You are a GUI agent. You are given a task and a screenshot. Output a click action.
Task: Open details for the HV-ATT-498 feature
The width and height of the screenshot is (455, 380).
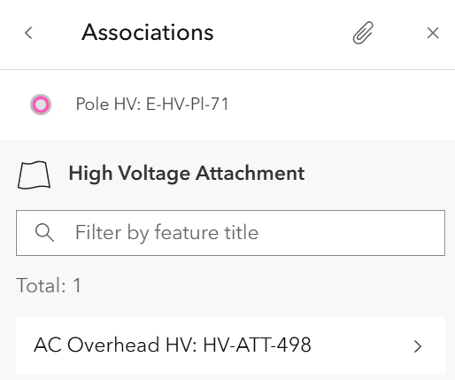(230, 346)
